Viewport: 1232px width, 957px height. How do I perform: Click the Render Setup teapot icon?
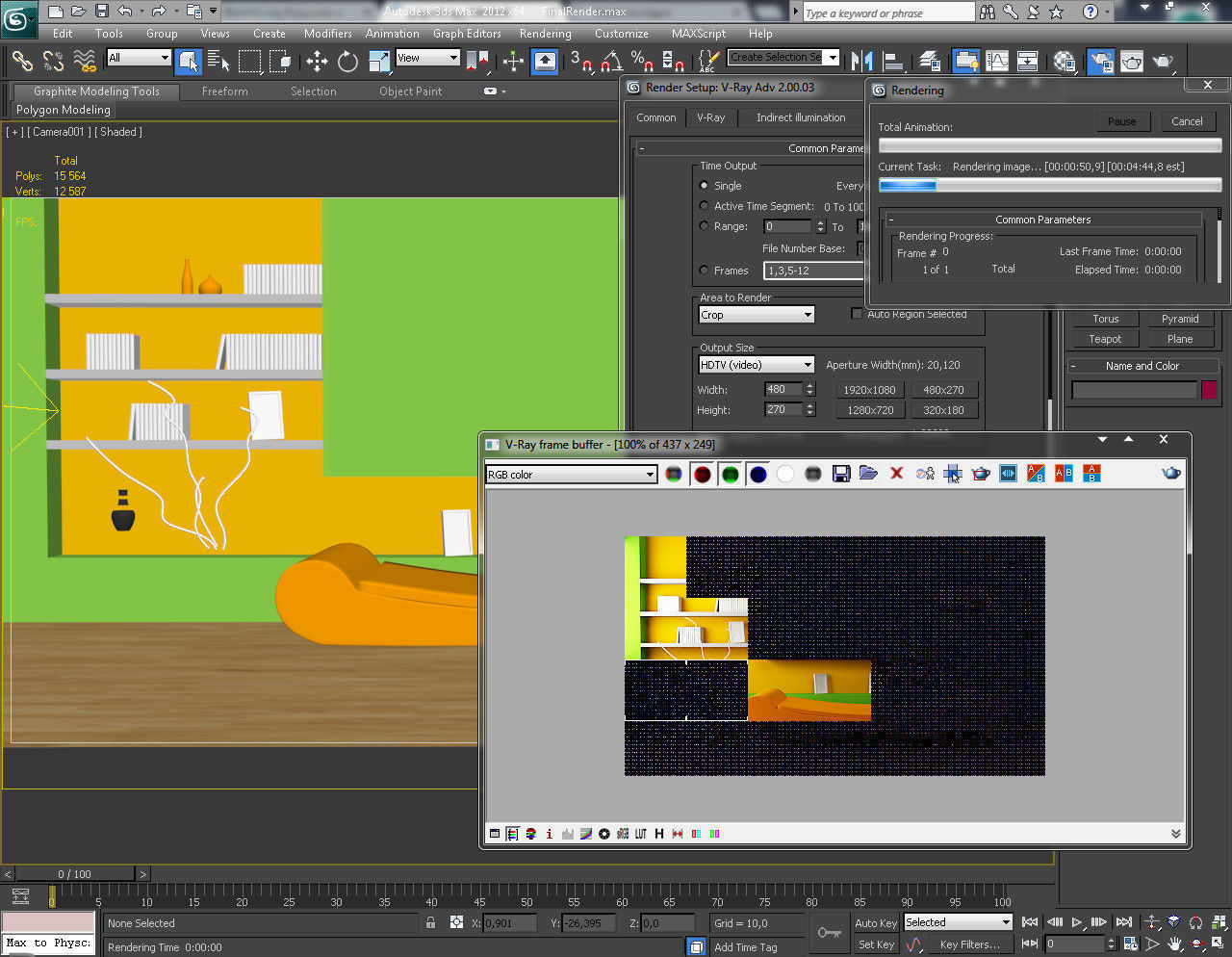click(x=1100, y=62)
